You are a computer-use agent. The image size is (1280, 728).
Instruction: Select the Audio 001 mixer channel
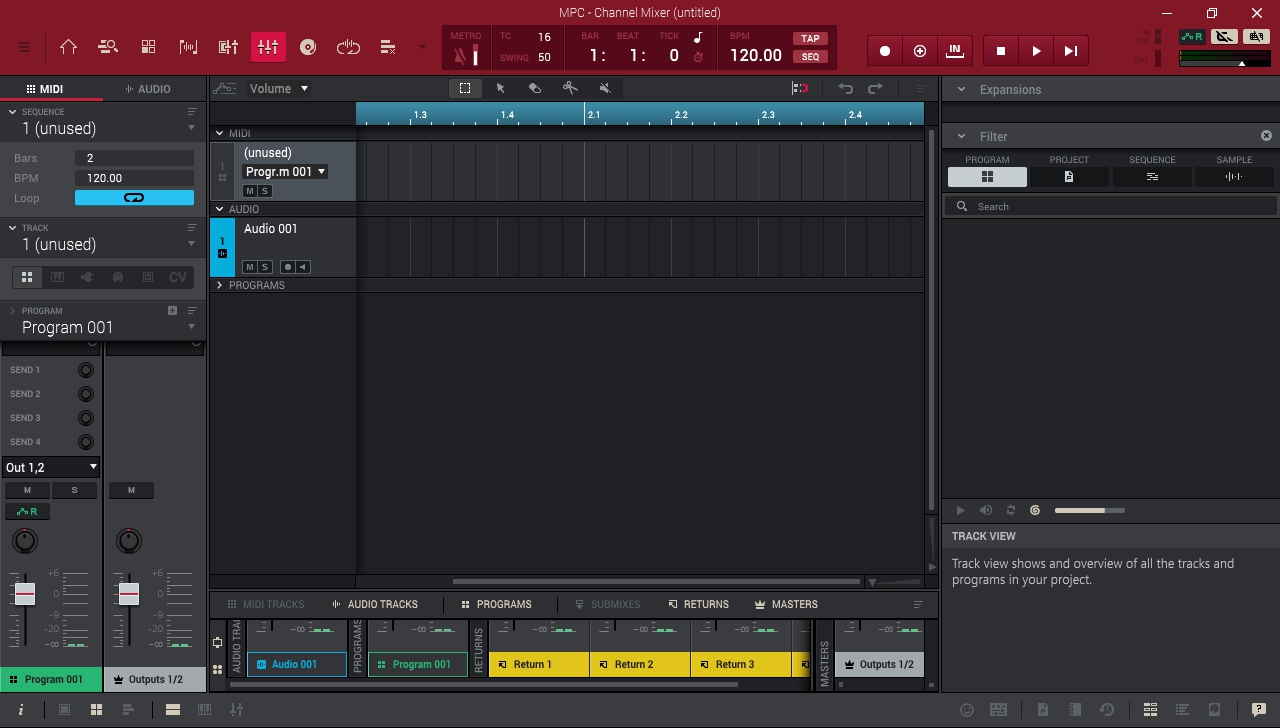(x=297, y=664)
